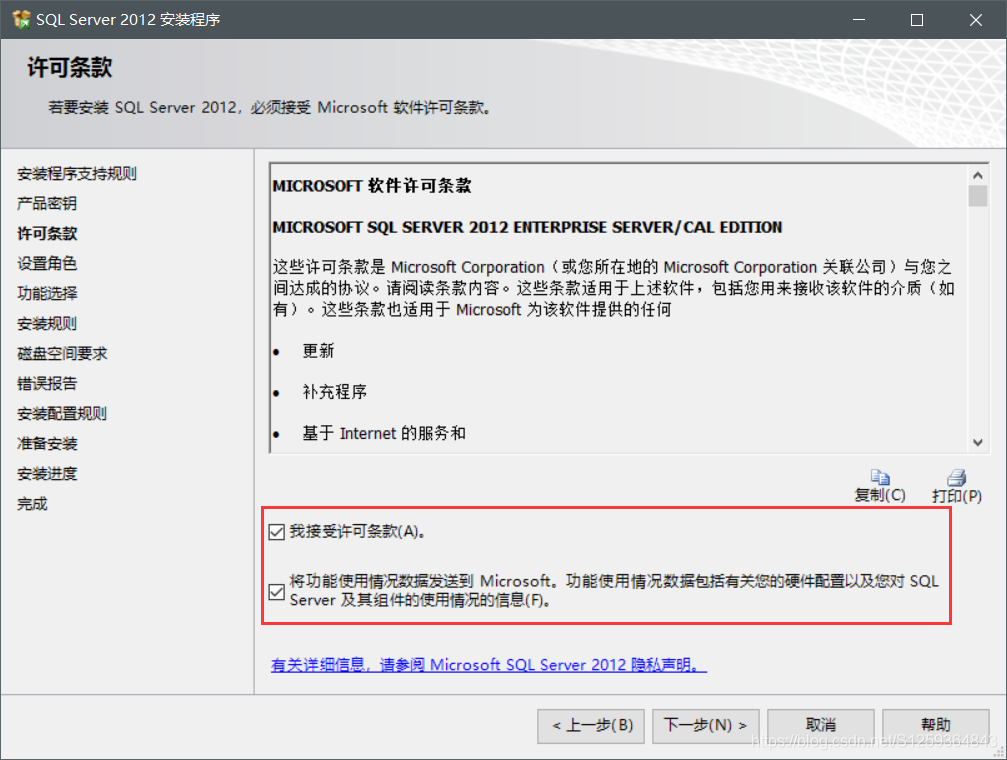Select the 设置角色 step in the sidebar
Viewport: 1007px width, 760px height.
(47, 263)
